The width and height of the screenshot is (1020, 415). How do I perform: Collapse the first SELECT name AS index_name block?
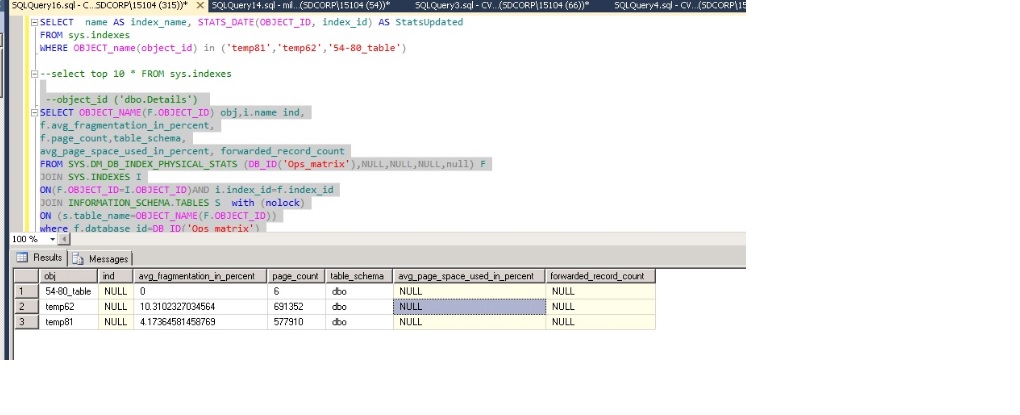coord(34,22)
